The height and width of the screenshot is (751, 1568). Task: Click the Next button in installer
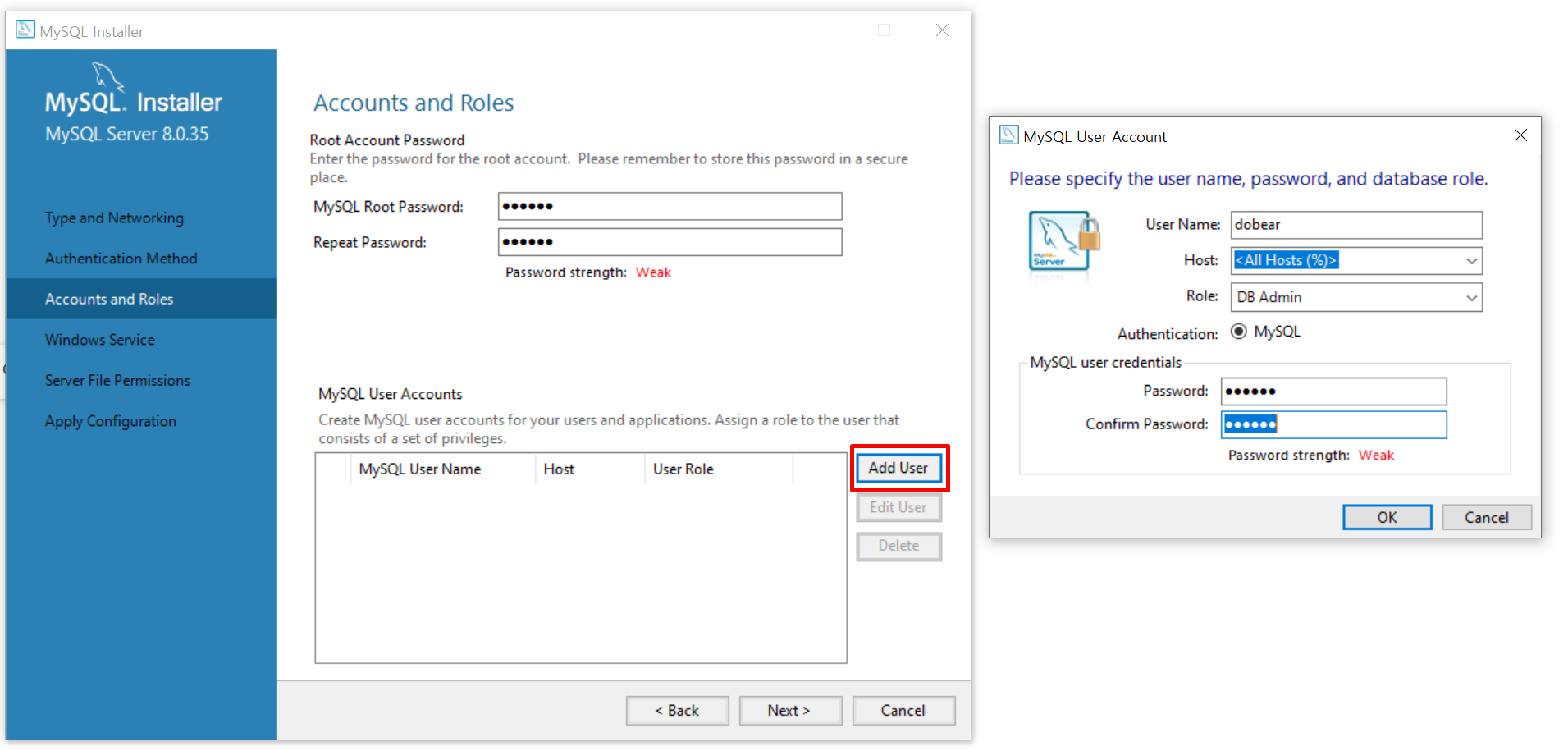tap(790, 711)
